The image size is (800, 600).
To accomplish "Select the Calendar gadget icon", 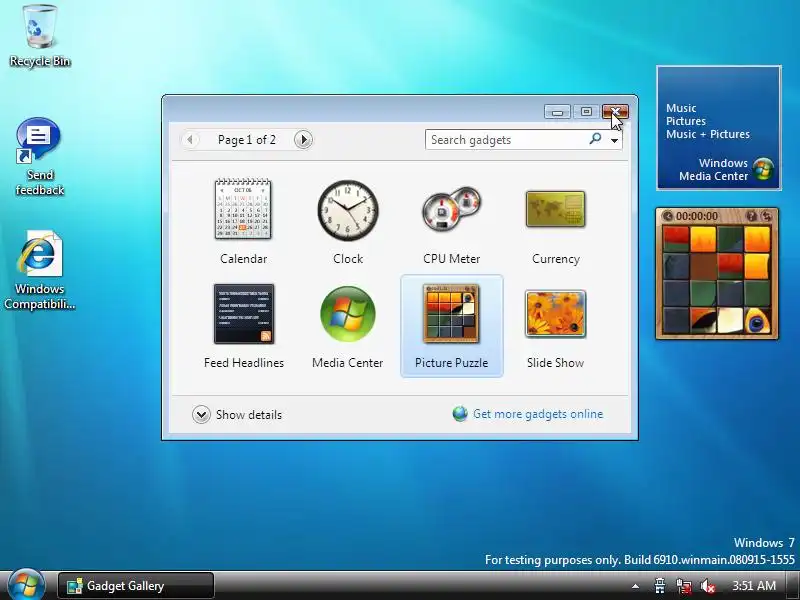I will (x=243, y=209).
